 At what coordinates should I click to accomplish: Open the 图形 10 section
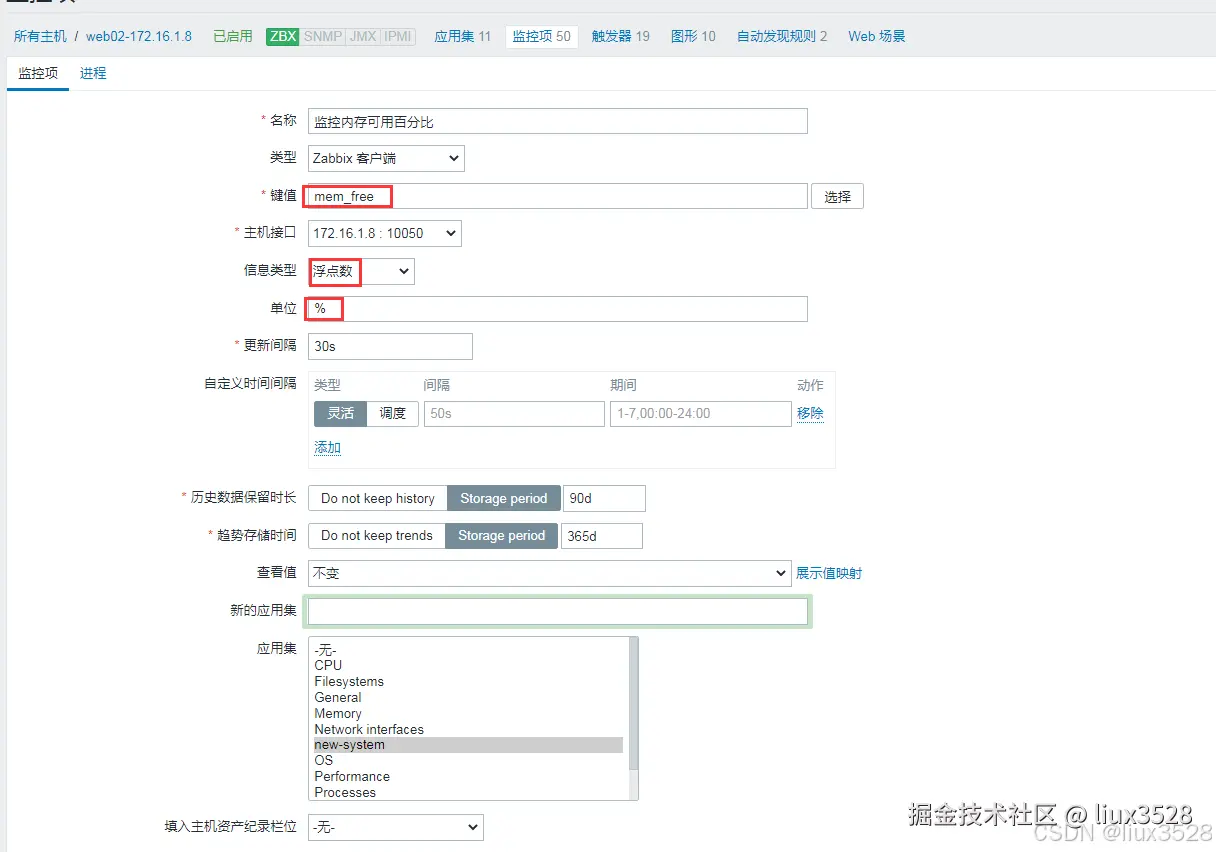click(x=693, y=36)
